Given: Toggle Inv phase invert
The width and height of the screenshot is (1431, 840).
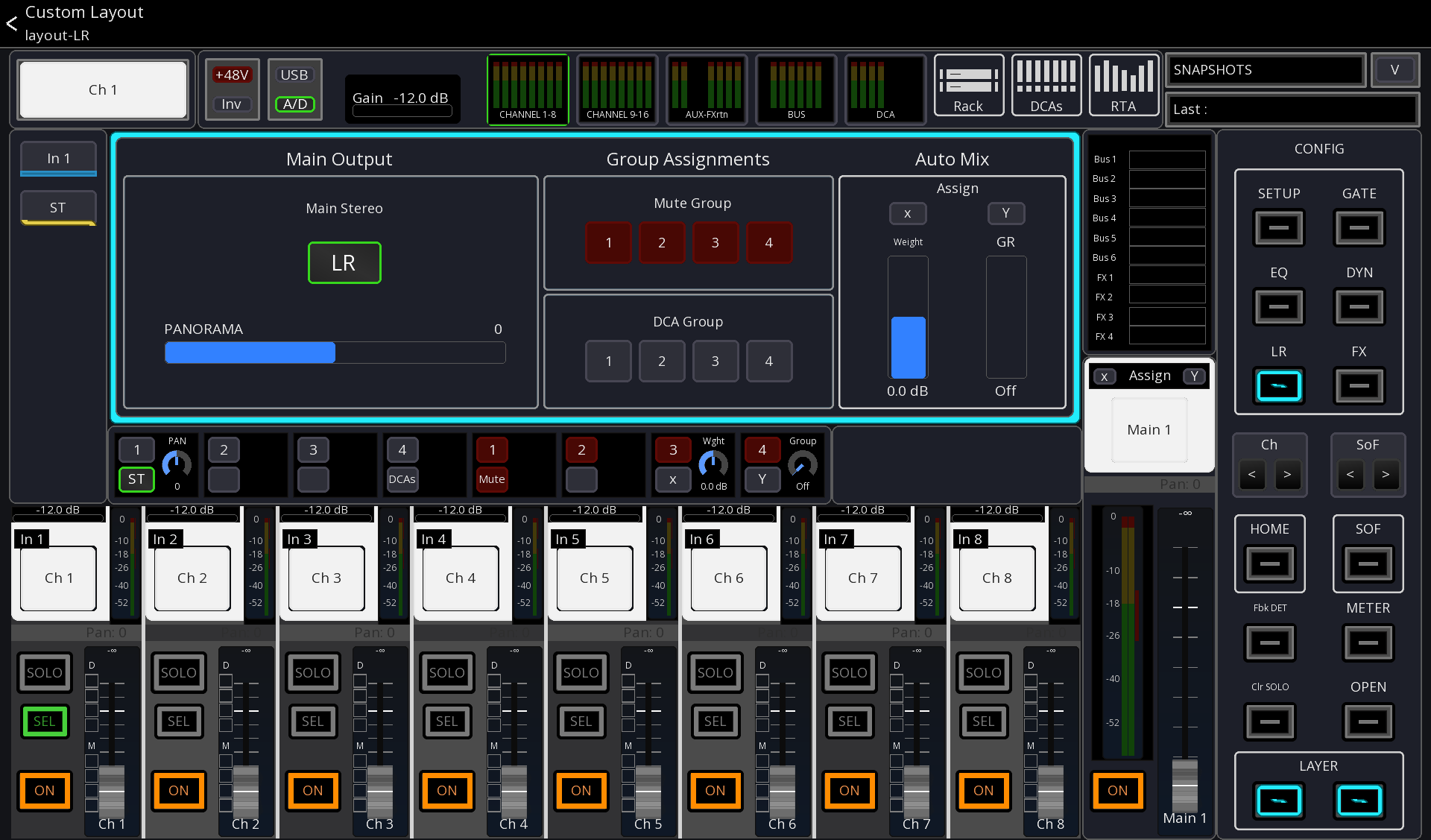Looking at the screenshot, I should (x=232, y=104).
